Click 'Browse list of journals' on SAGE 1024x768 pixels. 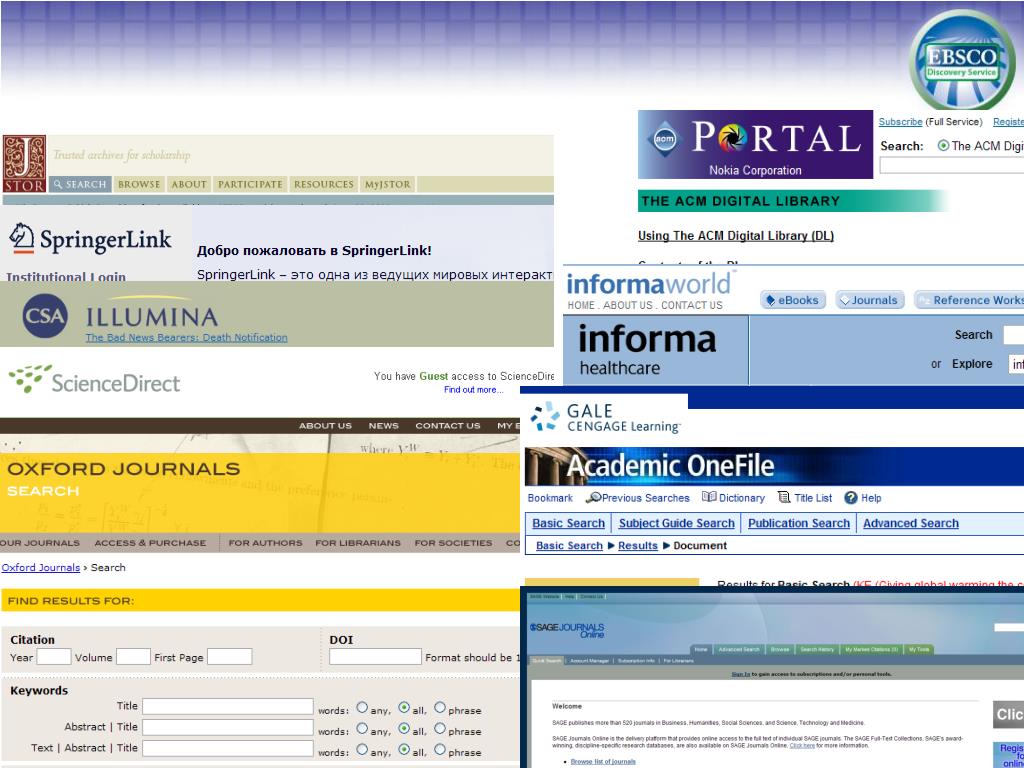[602, 761]
